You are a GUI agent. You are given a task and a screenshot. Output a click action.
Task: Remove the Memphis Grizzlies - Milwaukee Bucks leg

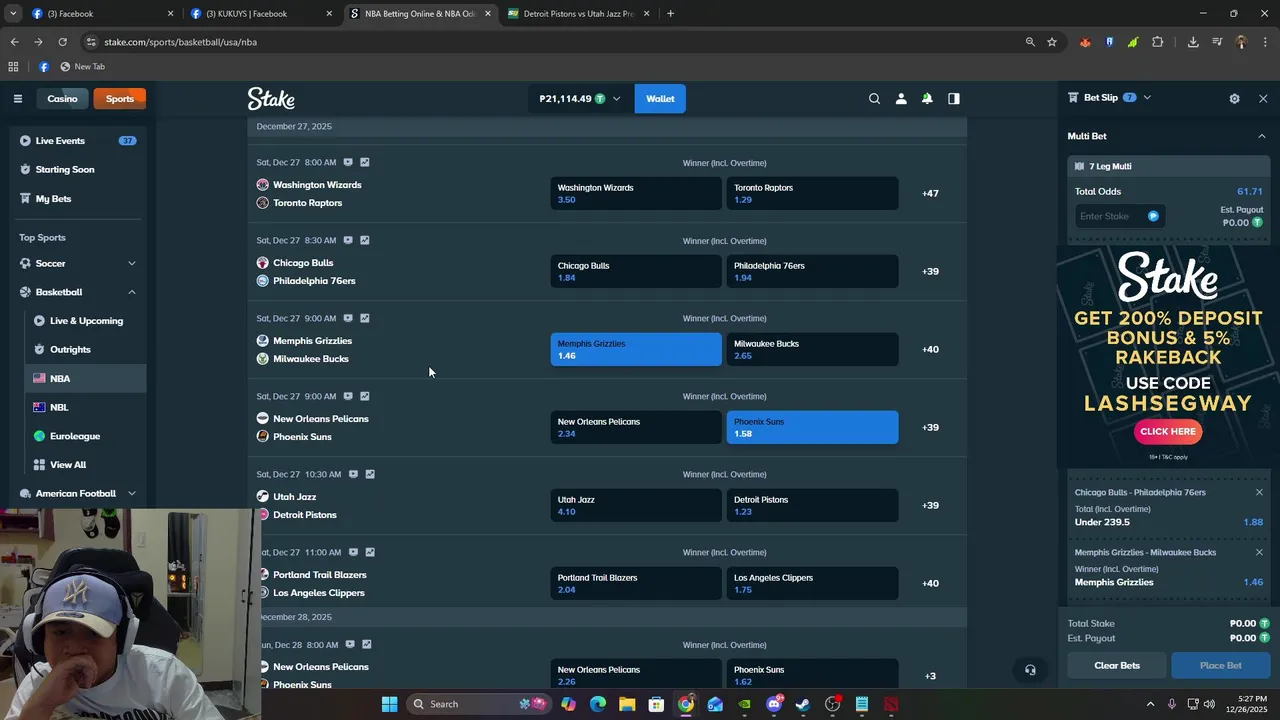[x=1259, y=552]
